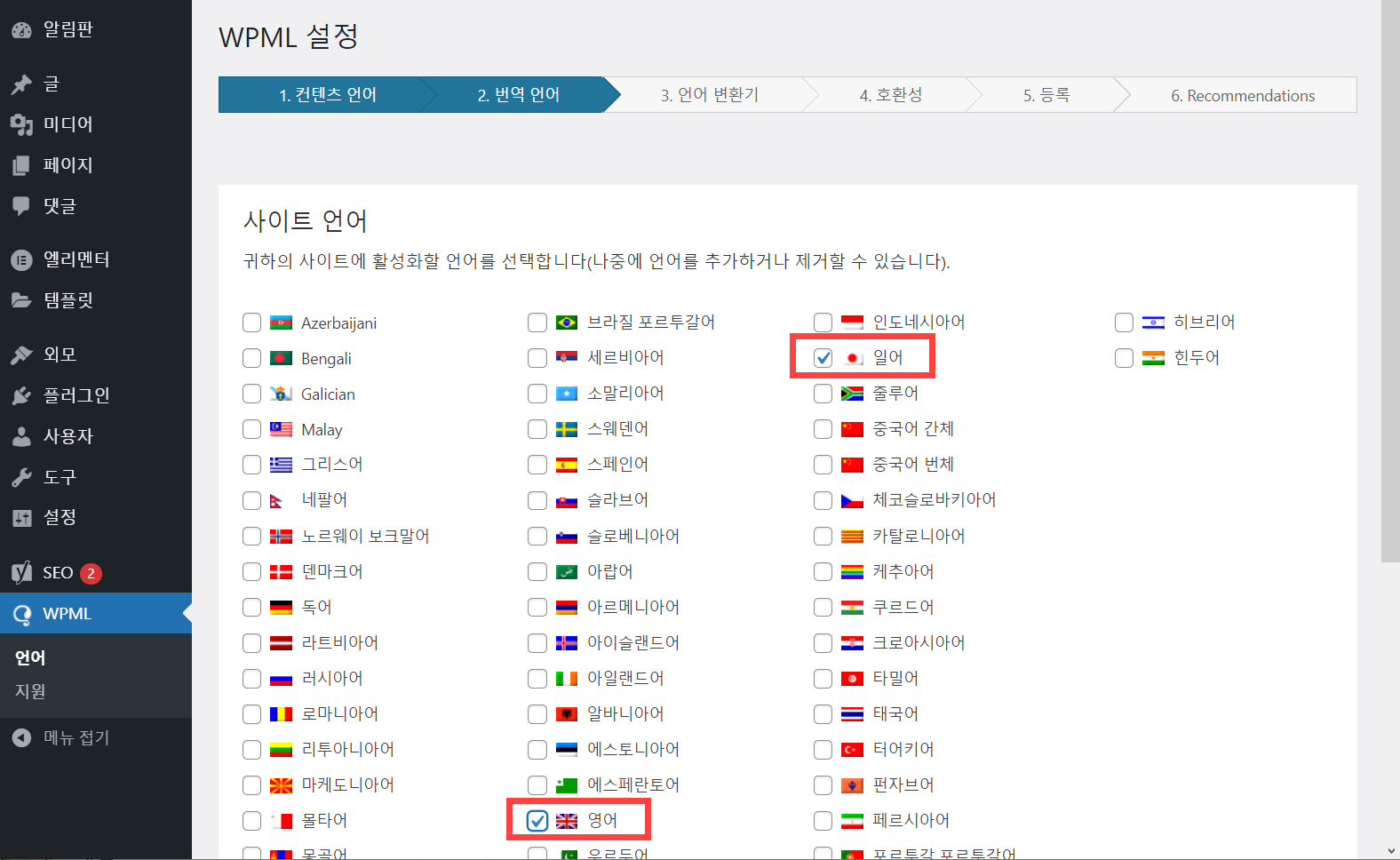The width and height of the screenshot is (1400, 860).
Task: Click the 도구 wrench icon
Action: point(21,478)
